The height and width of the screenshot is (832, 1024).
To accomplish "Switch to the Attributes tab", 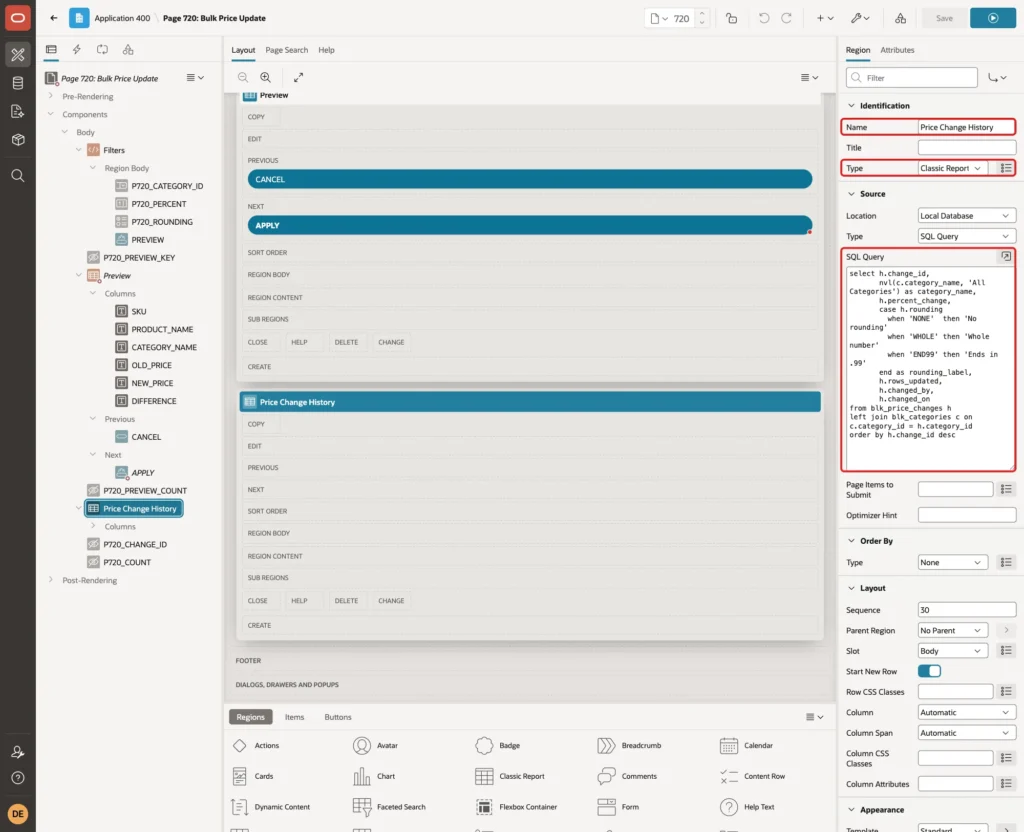I will 897,50.
